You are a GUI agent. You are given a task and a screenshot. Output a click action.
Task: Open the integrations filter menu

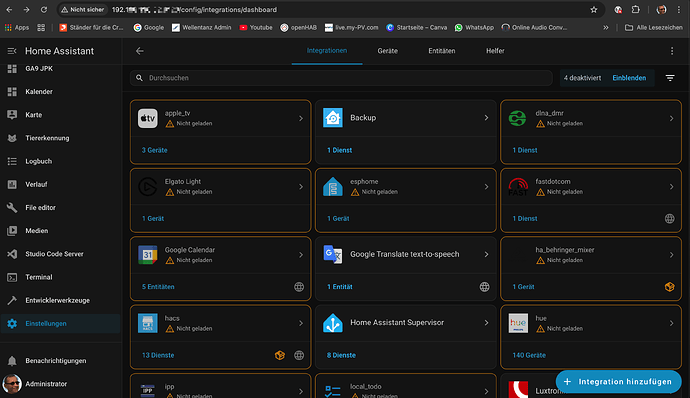670,78
